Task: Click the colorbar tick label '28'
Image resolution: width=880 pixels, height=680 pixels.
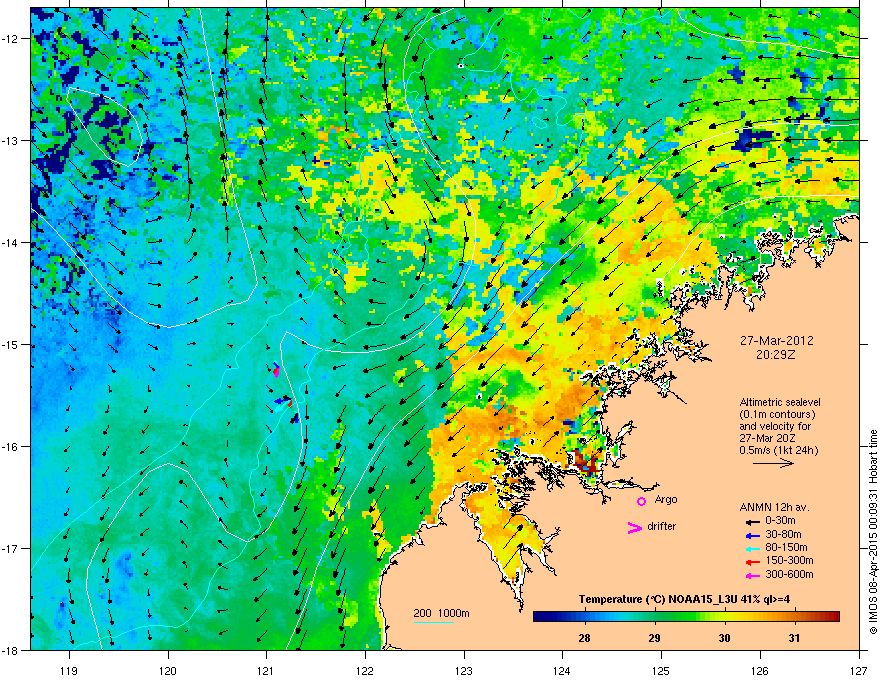Action: coord(584,638)
